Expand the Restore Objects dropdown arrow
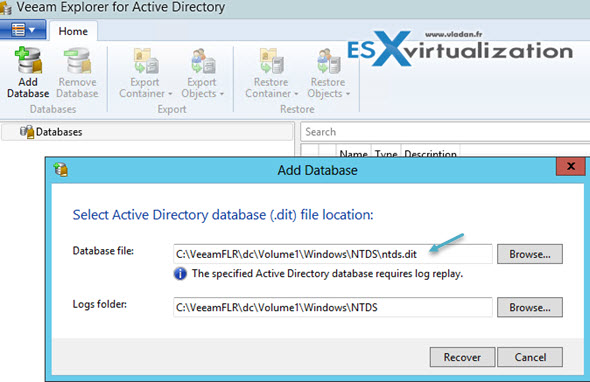Screen dimensions: 590x382 click(348, 94)
